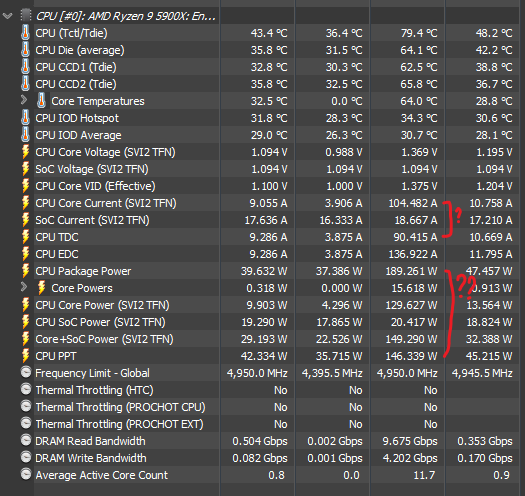Select the CPU PPT label
525x496 pixels.
(56, 356)
